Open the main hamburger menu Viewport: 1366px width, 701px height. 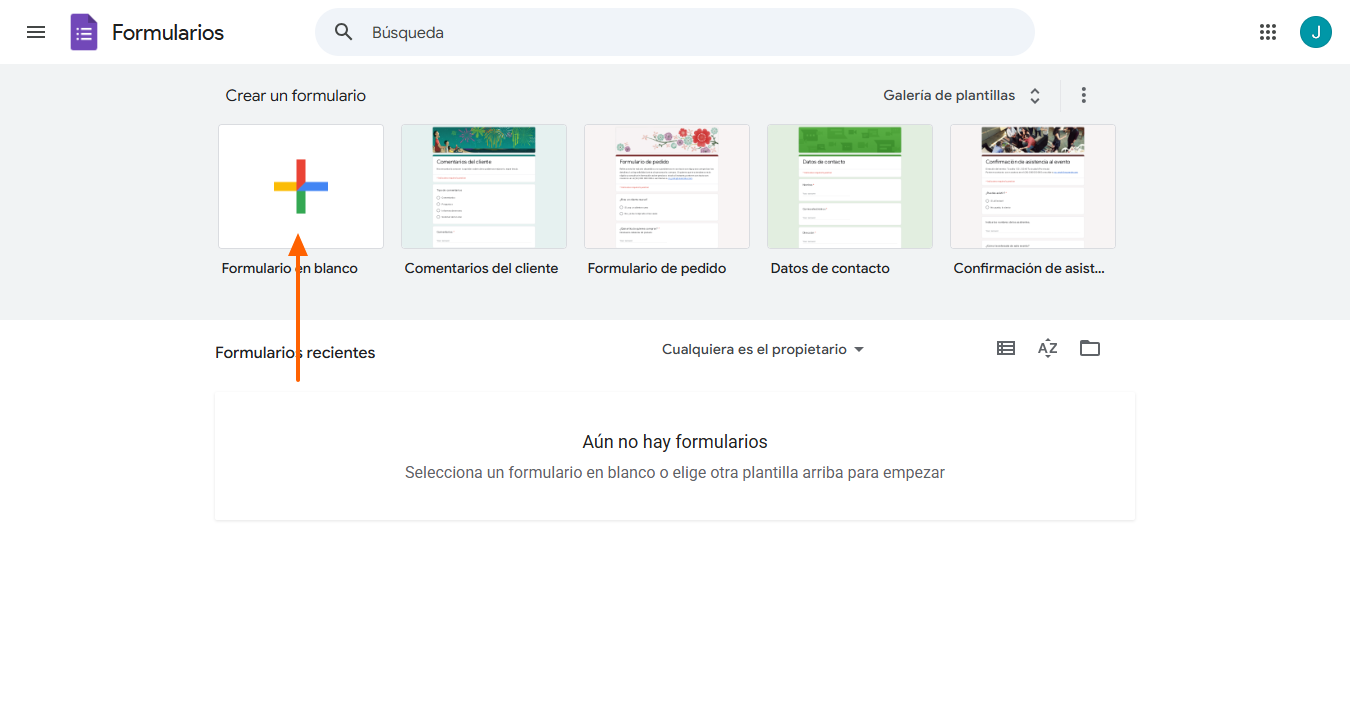tap(36, 32)
